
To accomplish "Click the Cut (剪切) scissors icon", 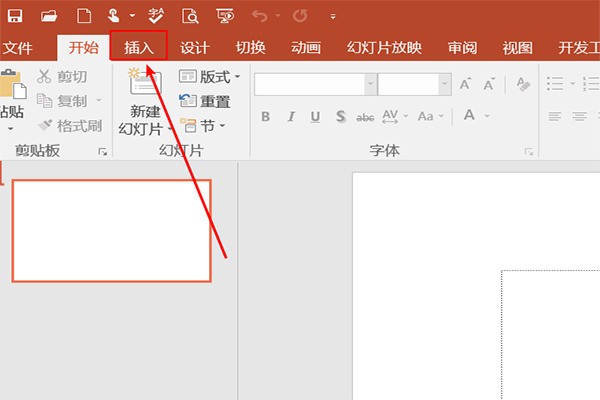I will tap(44, 76).
